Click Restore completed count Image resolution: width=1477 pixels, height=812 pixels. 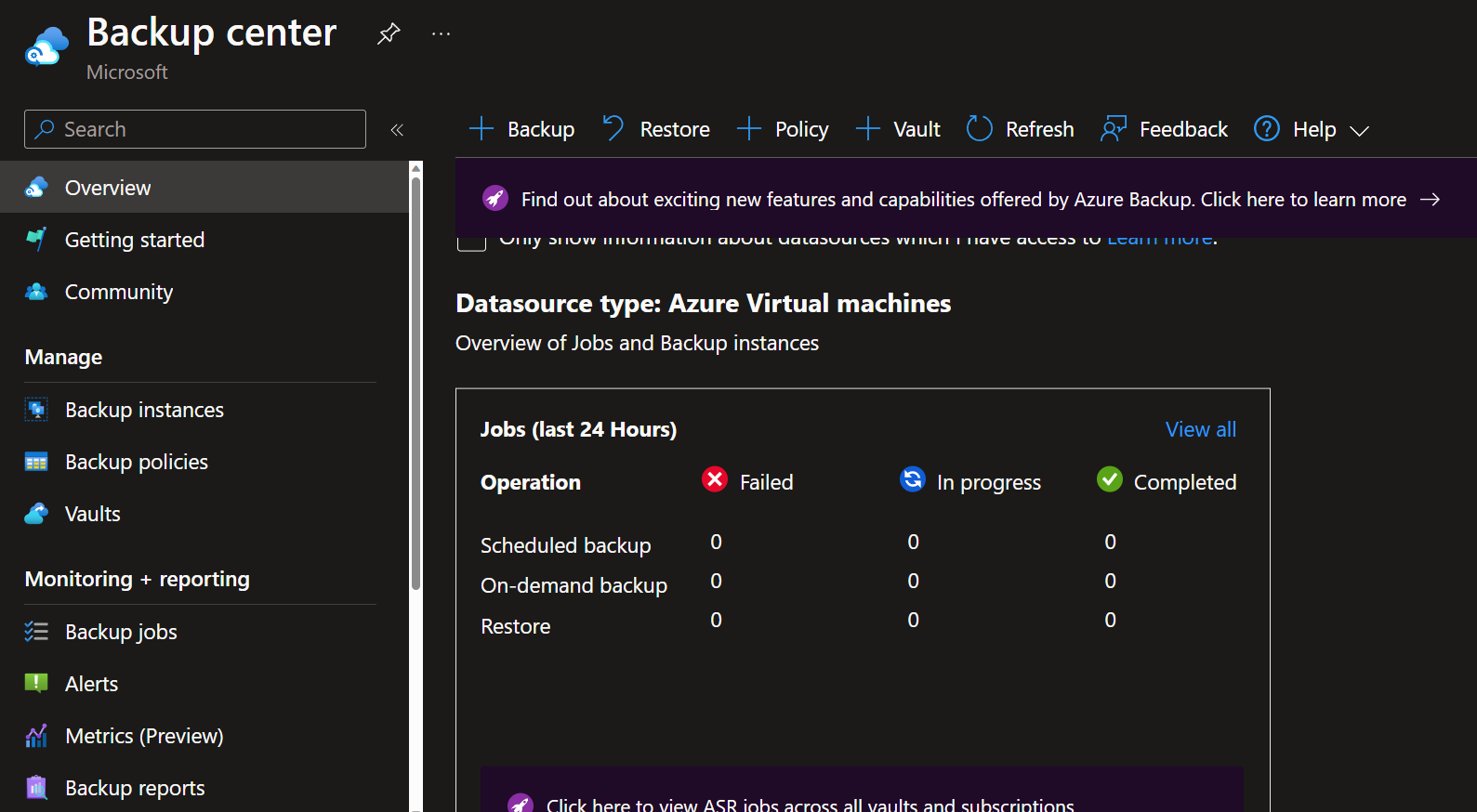[1110, 620]
